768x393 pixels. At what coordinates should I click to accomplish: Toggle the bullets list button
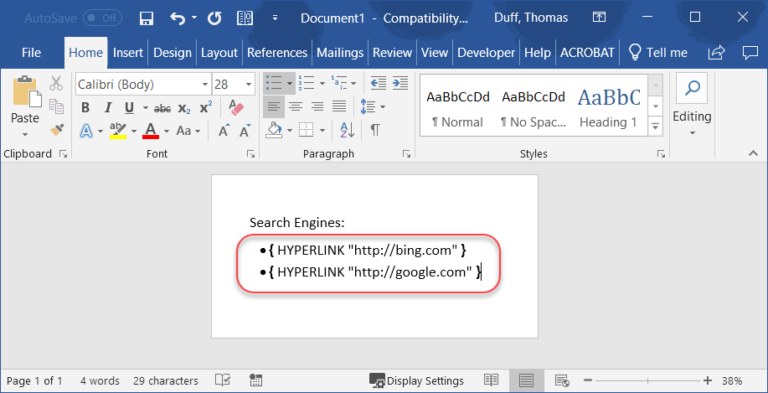274,83
